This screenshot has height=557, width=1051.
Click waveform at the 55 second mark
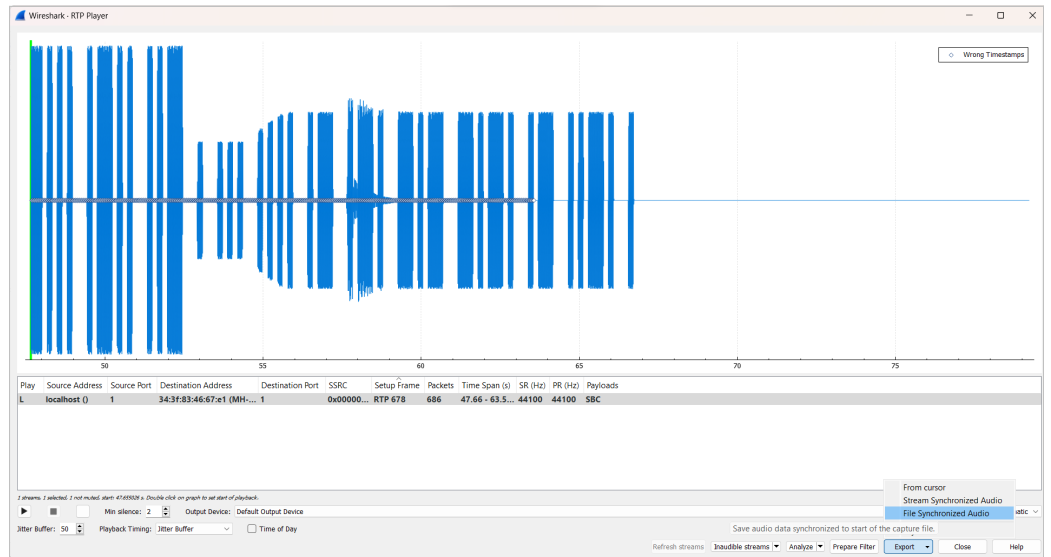263,200
